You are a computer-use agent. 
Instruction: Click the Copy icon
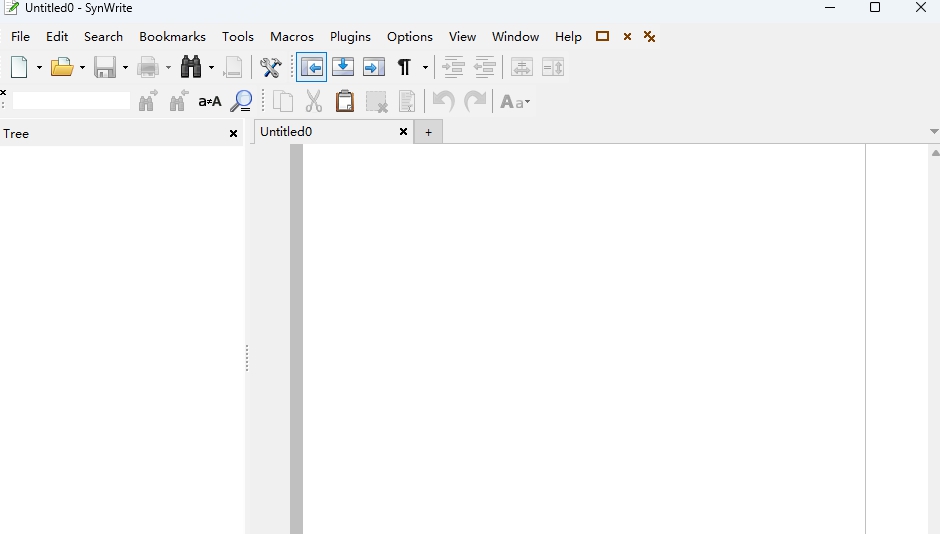[x=283, y=101]
